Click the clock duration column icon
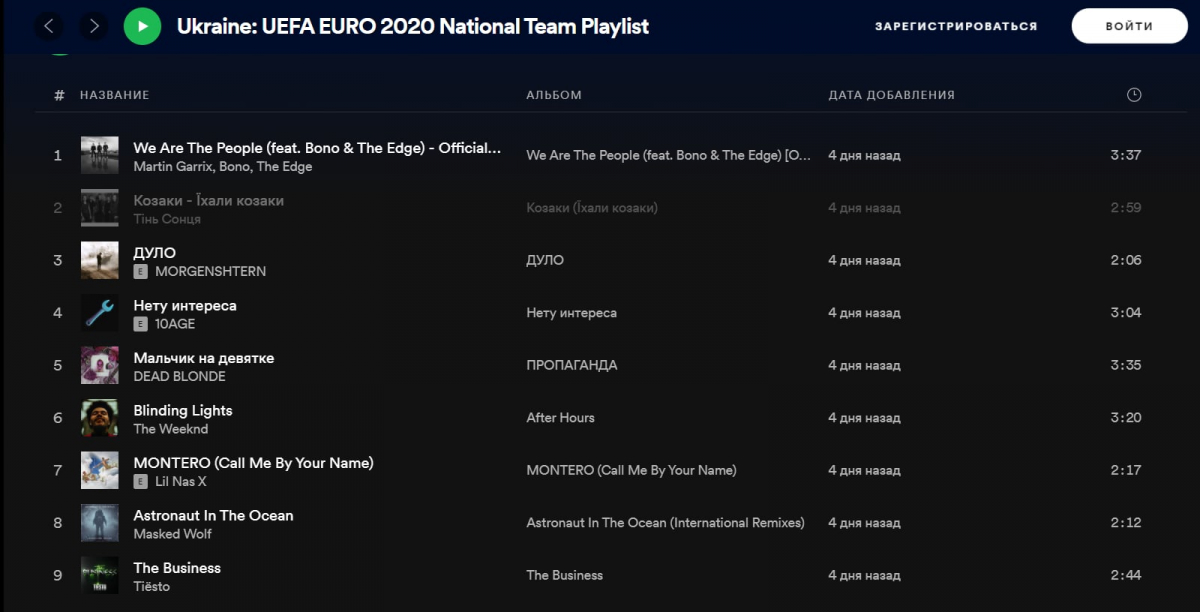1200x612 pixels. pyautogui.click(x=1133, y=95)
